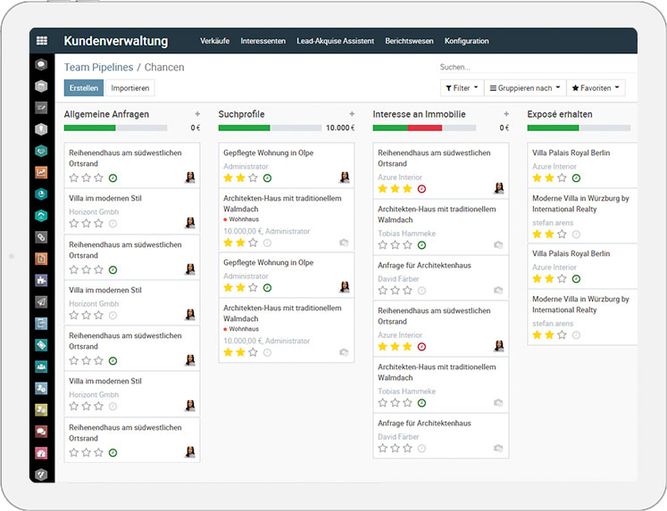Open the orange document sidebar icon
The image size is (667, 511).
(x=41, y=259)
